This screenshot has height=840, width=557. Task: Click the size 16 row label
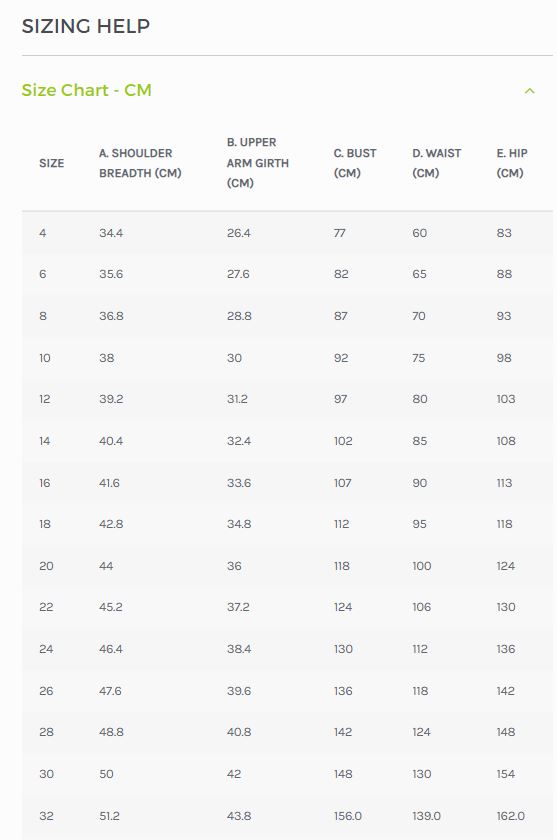coord(45,483)
